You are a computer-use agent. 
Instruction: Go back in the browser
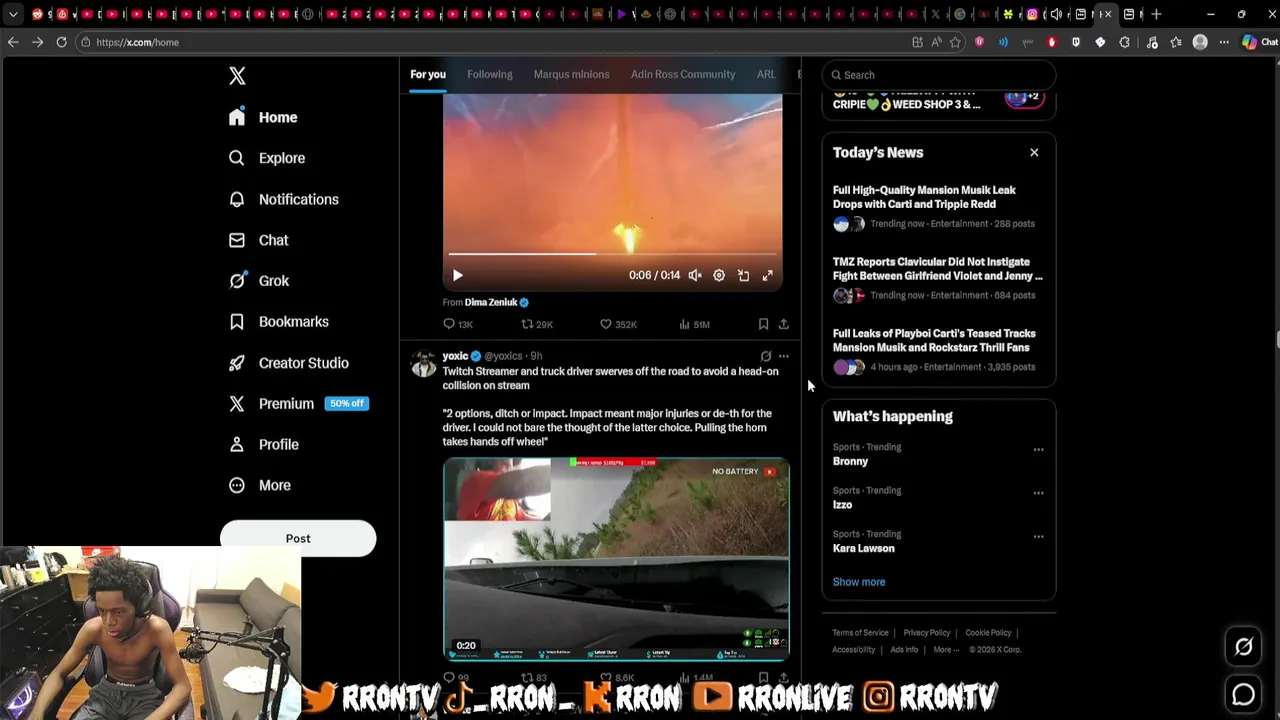pyautogui.click(x=13, y=42)
